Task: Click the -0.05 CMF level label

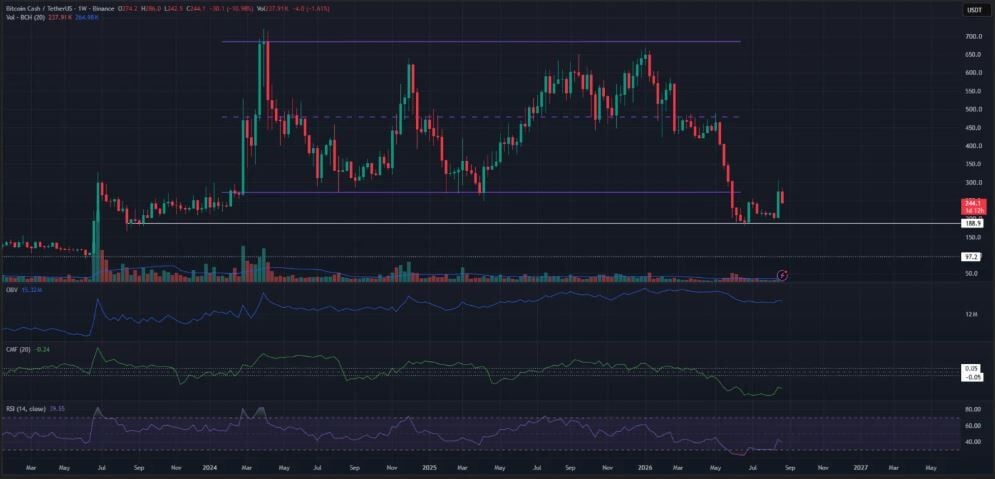Action: [x=972, y=376]
